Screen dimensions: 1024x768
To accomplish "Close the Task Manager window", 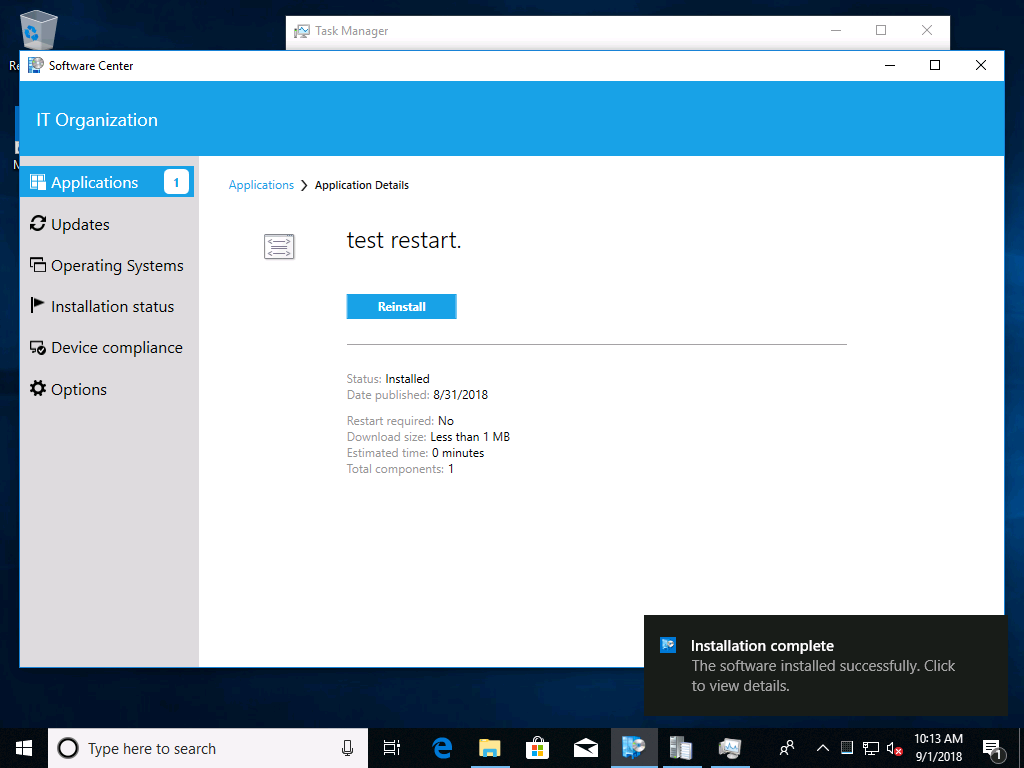I will pos(927,30).
